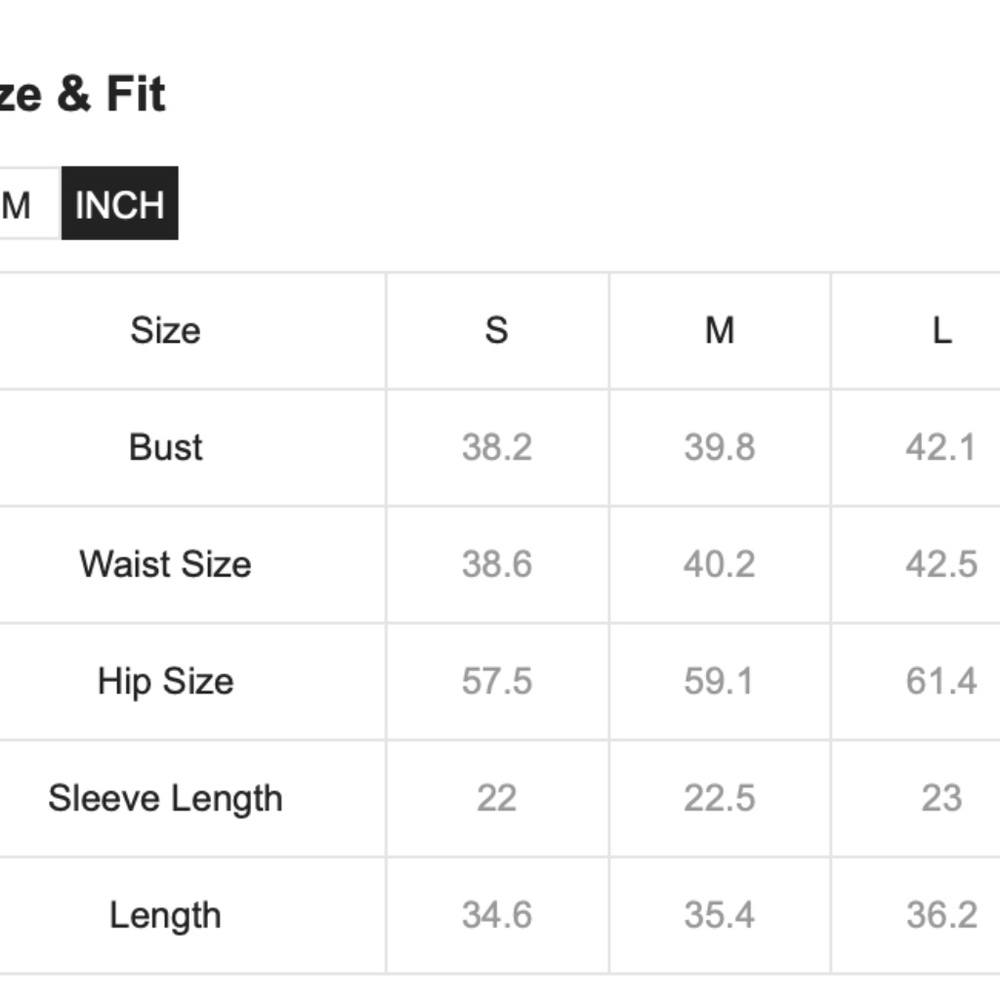Click the Hip Size row label
The height and width of the screenshot is (1000, 1000).
pyautogui.click(x=166, y=681)
